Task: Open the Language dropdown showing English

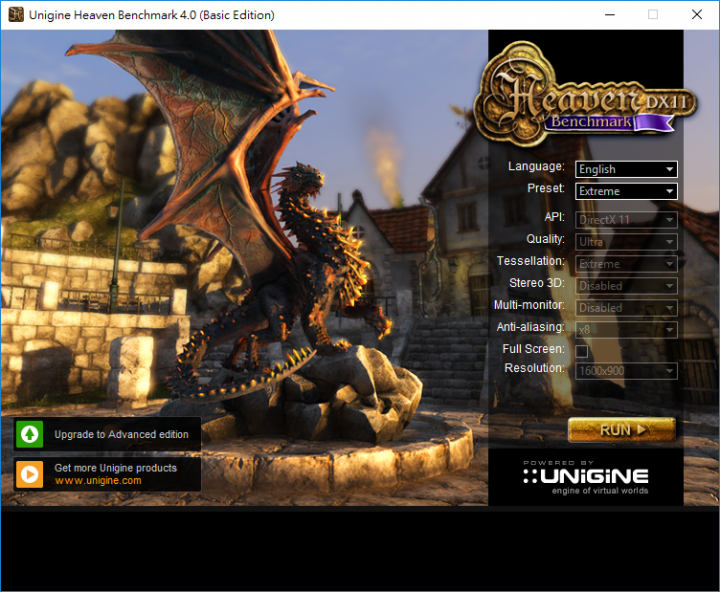Action: click(626, 169)
